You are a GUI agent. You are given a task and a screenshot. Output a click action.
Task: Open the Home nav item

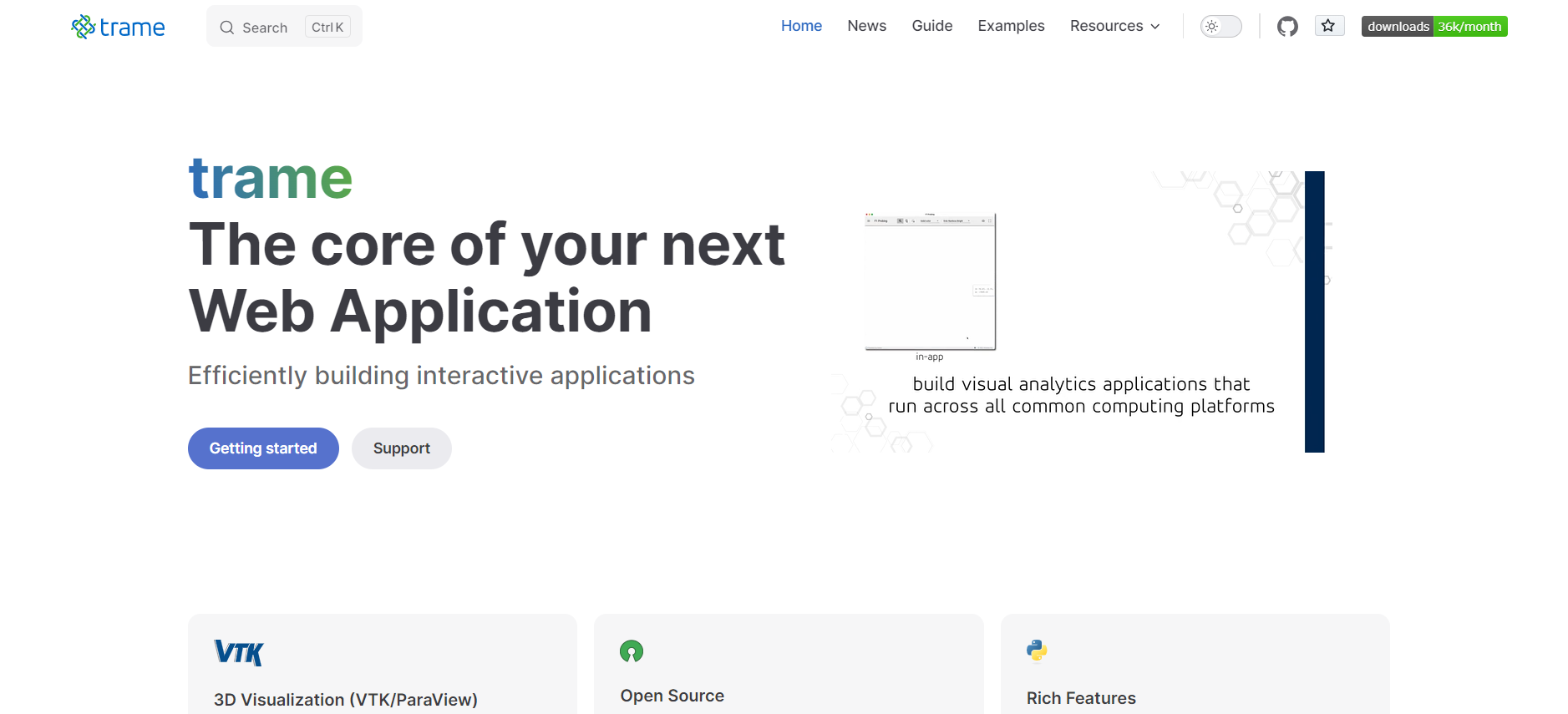point(801,26)
